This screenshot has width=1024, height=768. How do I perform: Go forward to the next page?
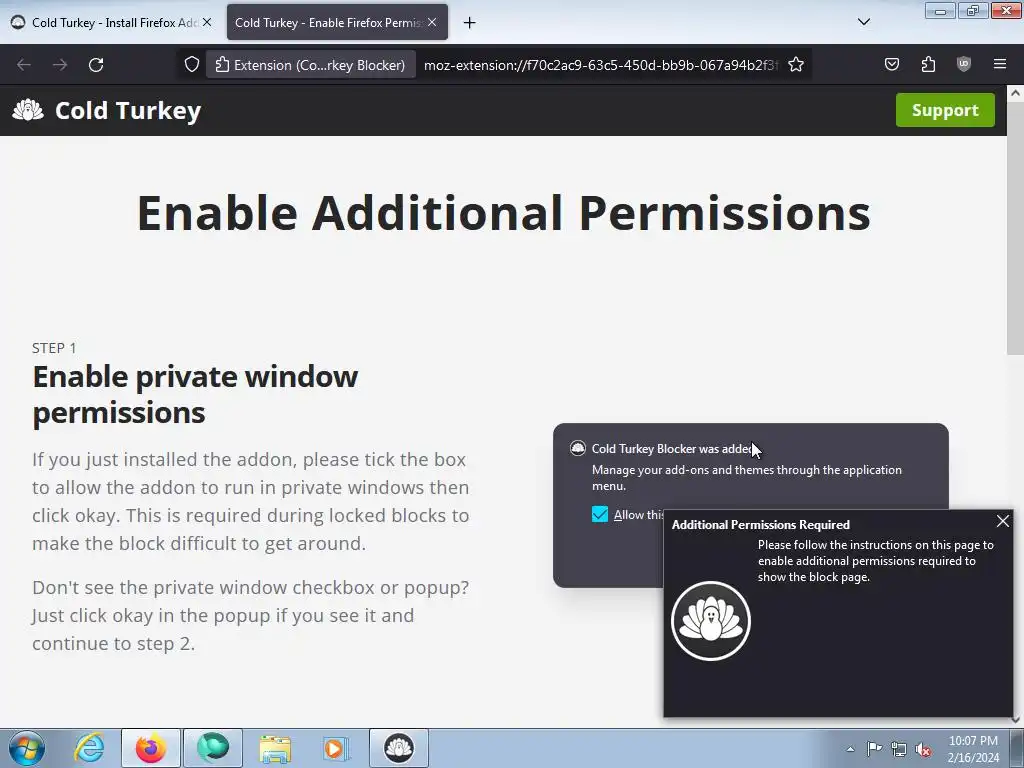coord(60,65)
